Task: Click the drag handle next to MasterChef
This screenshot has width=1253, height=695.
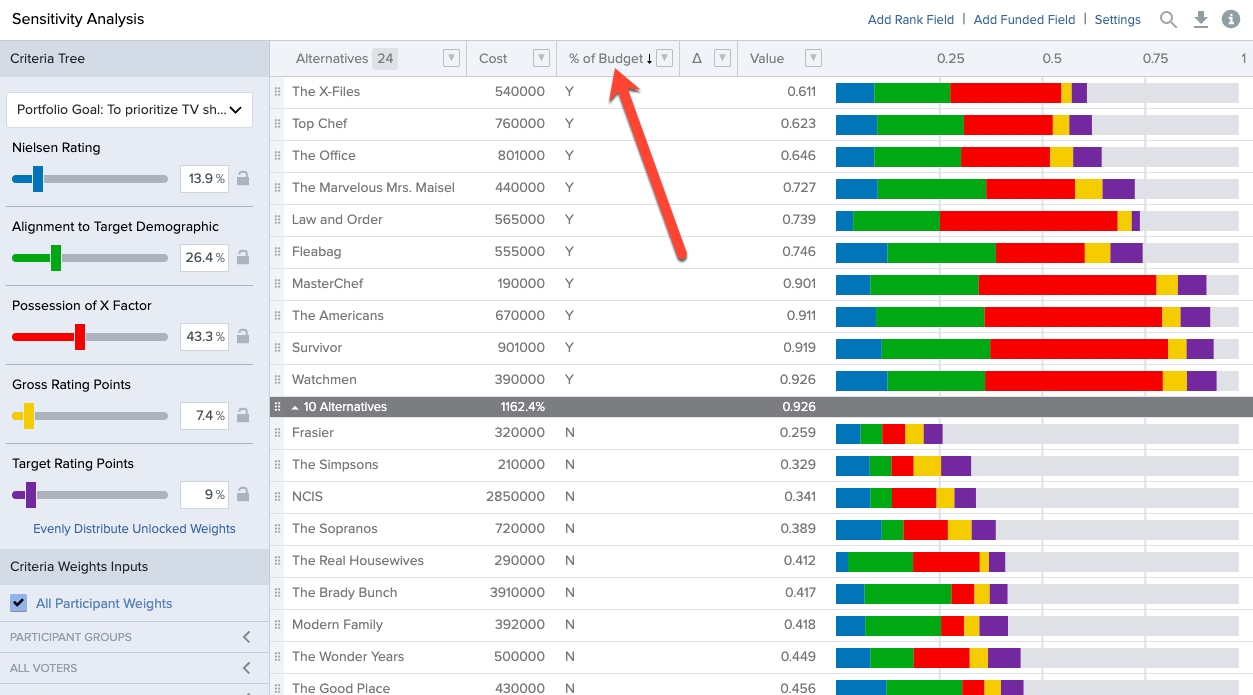Action: (277, 283)
